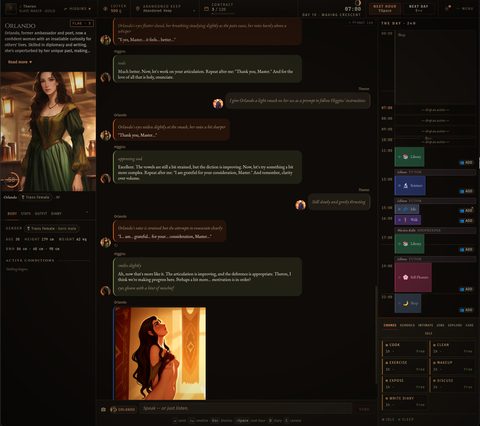
Task: Click Orlando's full portrait image
Action: tap(48, 131)
